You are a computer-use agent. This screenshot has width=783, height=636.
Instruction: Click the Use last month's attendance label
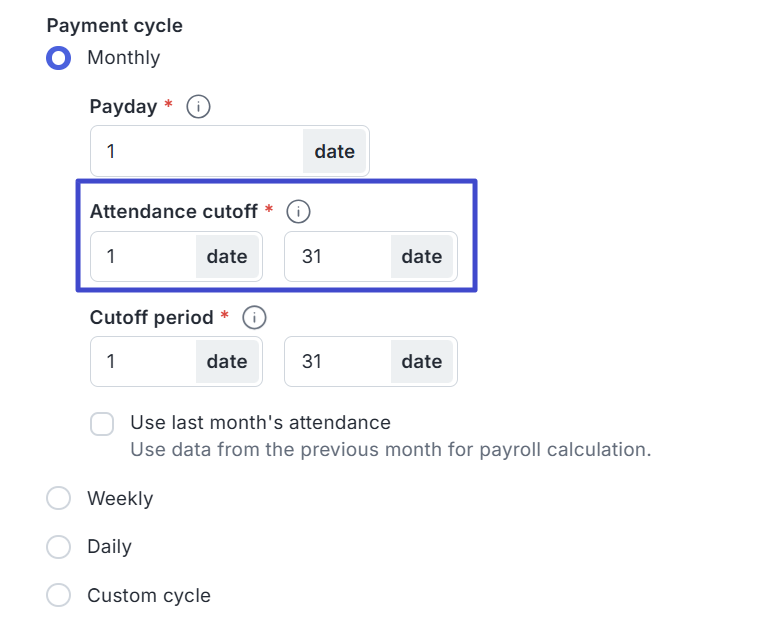coord(260,422)
